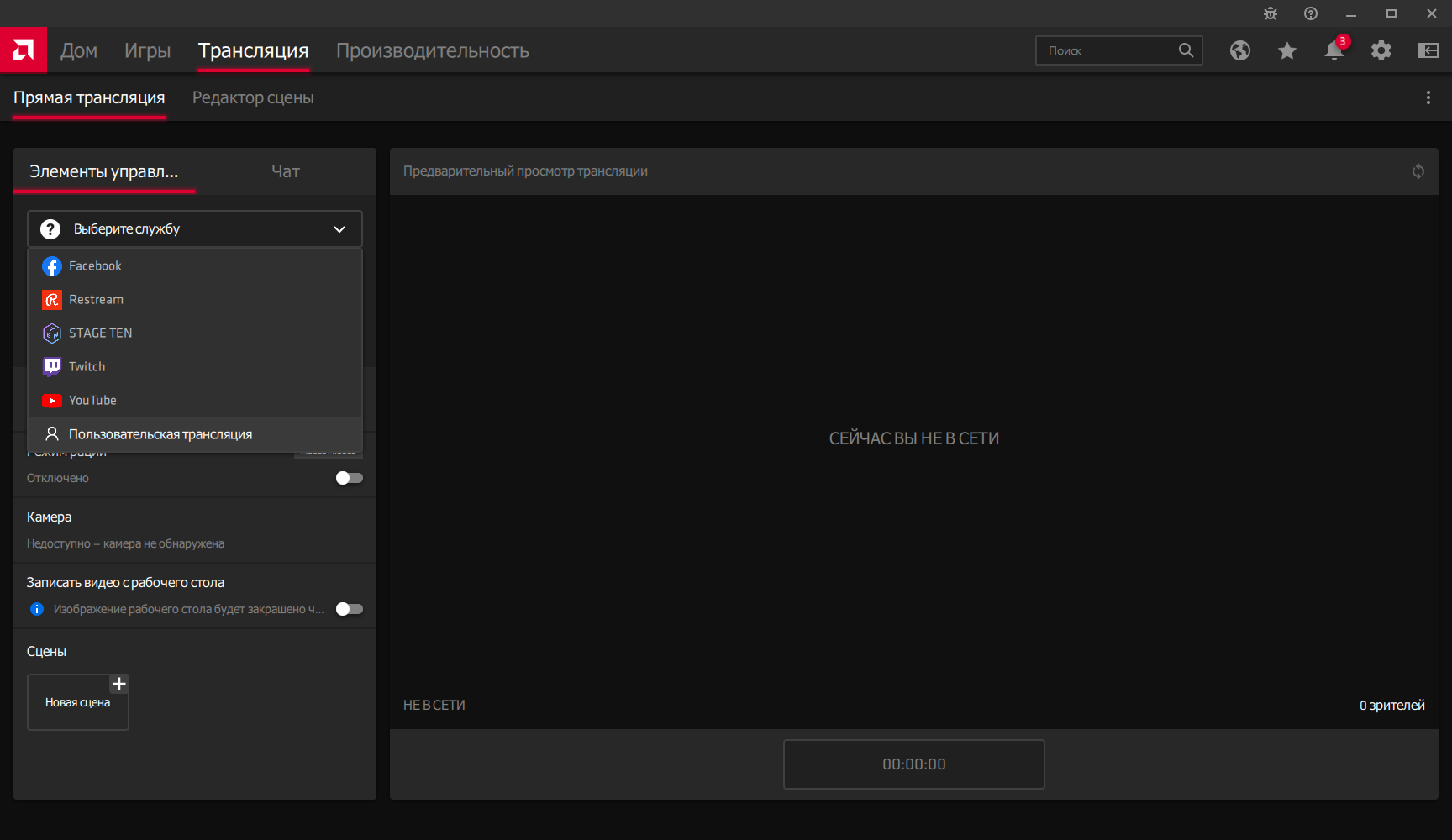Open the Элементы управления panel tab
Screen dimensions: 1452x840
click(x=104, y=171)
